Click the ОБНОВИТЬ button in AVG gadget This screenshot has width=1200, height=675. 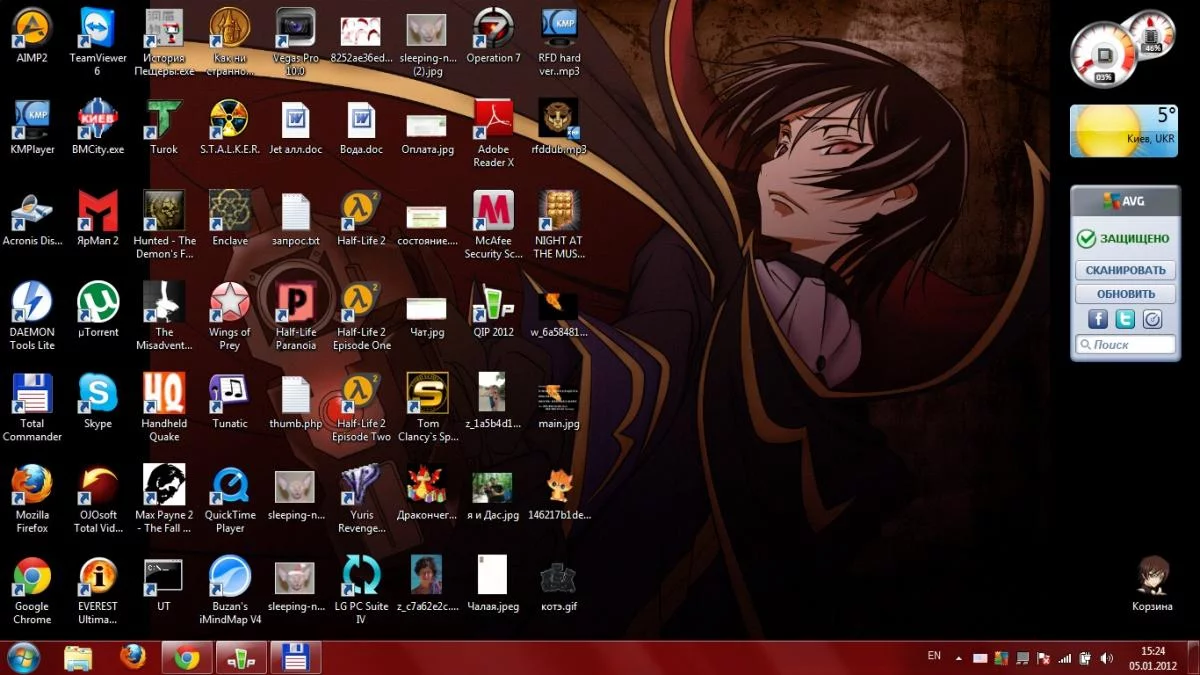point(1125,294)
